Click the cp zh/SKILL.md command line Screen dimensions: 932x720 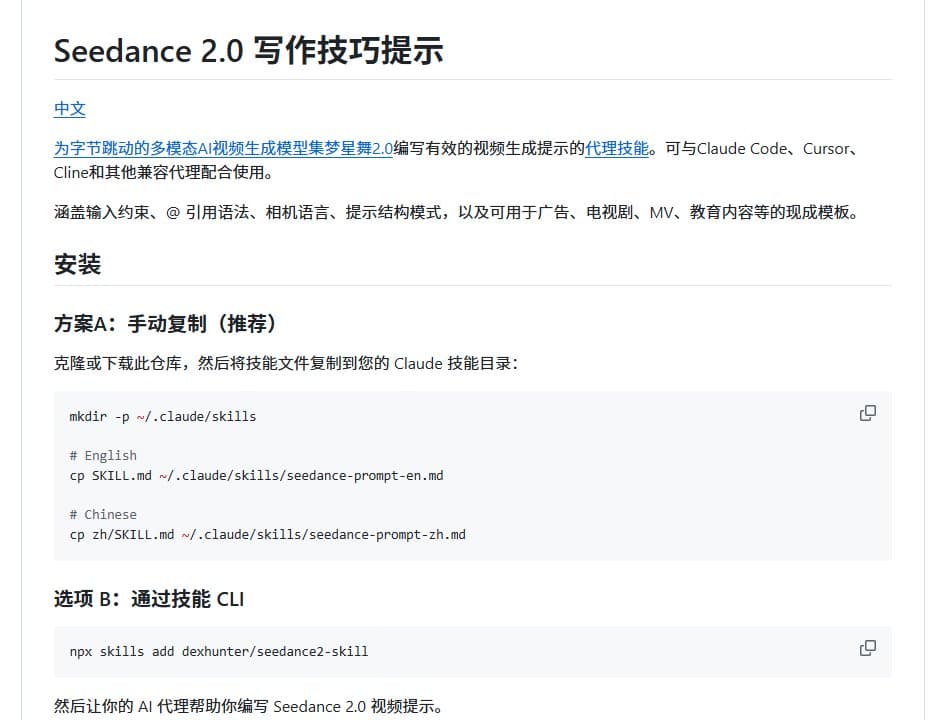click(x=267, y=535)
